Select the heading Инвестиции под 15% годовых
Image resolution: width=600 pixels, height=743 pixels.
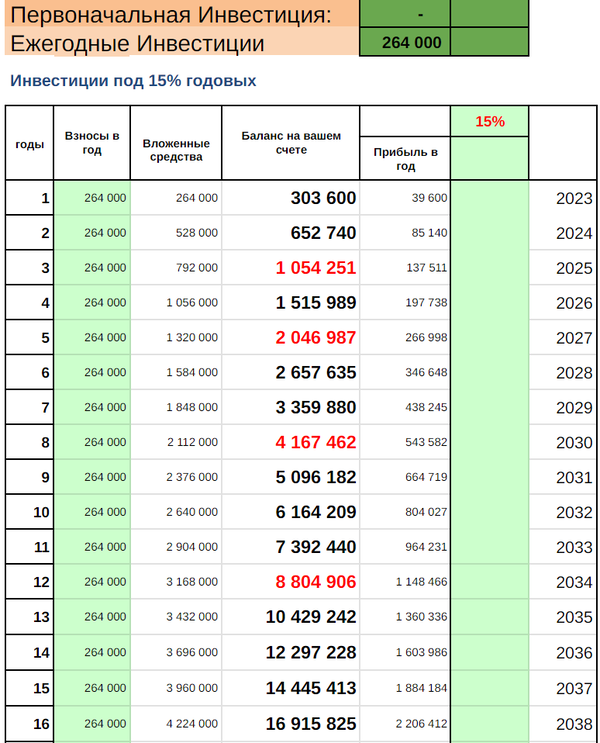(132, 81)
